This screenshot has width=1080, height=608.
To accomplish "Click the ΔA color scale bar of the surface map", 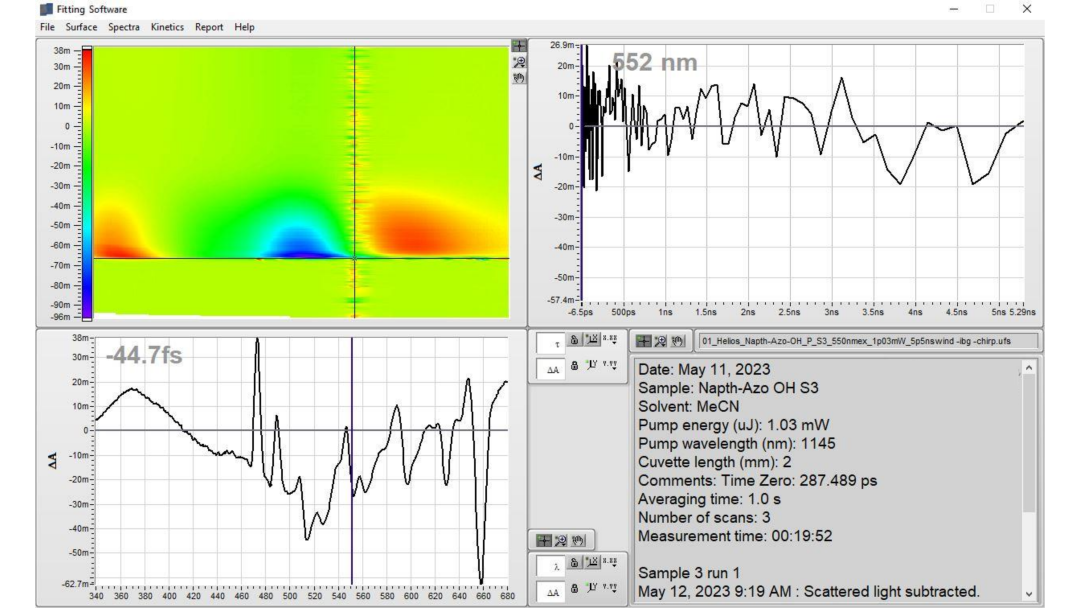I will 87,183.
